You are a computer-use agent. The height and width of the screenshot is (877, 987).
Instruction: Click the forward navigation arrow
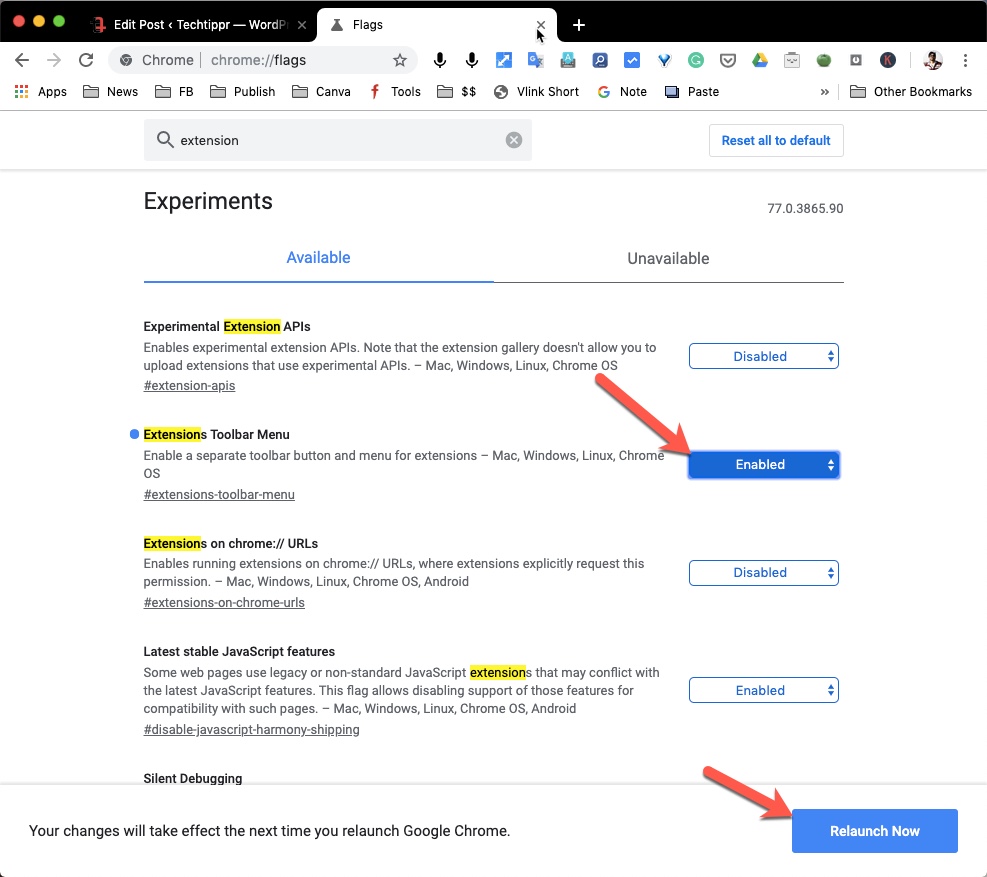[54, 60]
